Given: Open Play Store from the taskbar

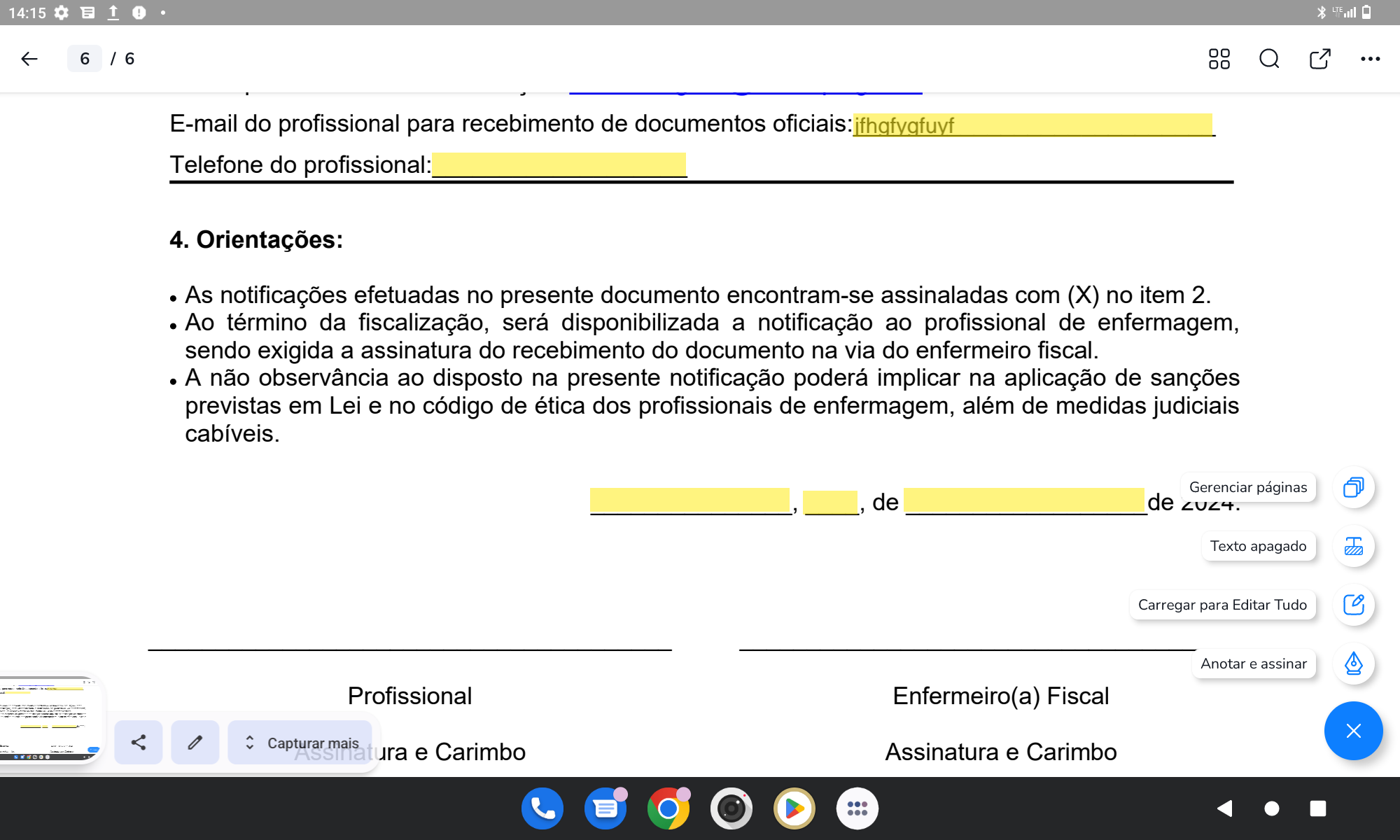Looking at the screenshot, I should click(794, 808).
